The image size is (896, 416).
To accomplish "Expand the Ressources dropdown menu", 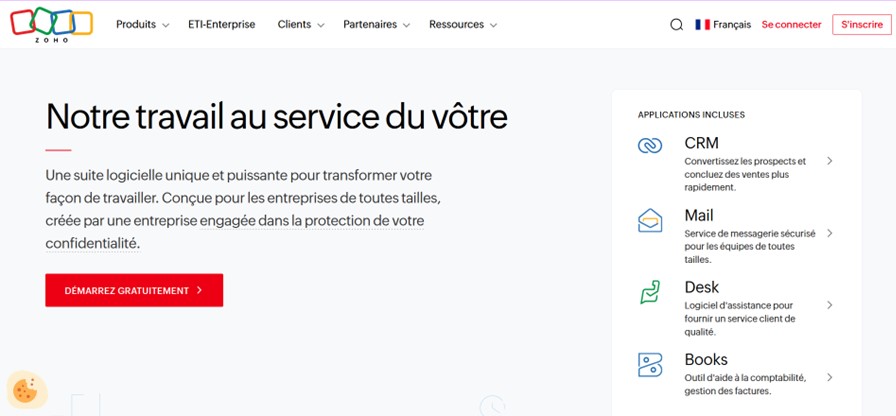I will [x=463, y=25].
